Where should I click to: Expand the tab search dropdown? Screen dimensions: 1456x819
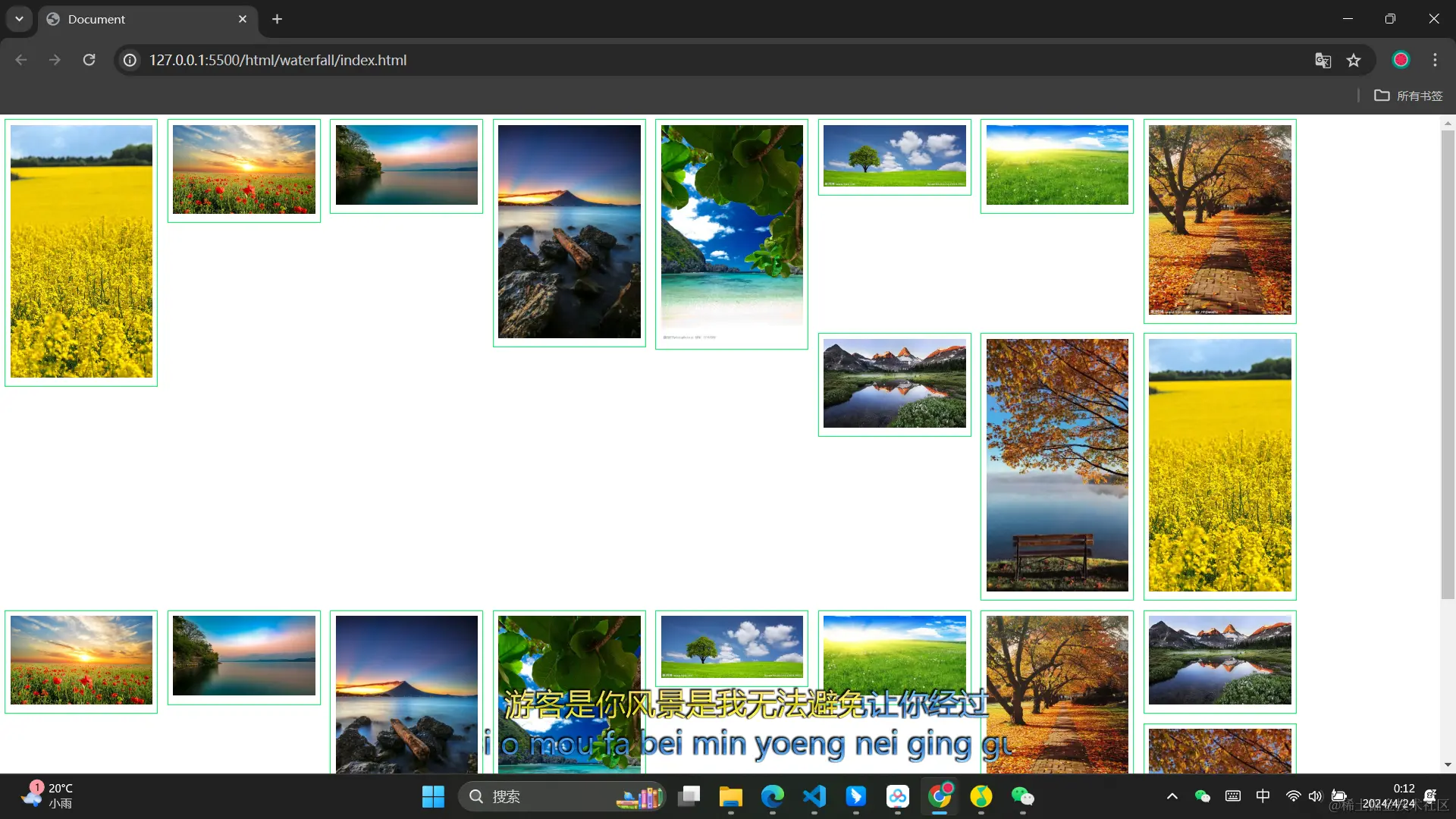tap(19, 19)
